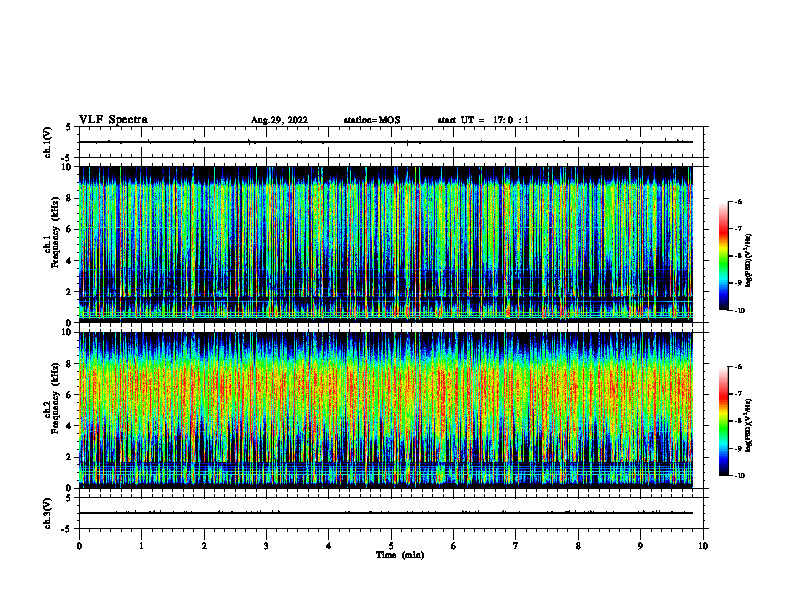The width and height of the screenshot is (792, 612).
Task: Click the "-6" value on ch.1 color bar
Action: click(738, 201)
